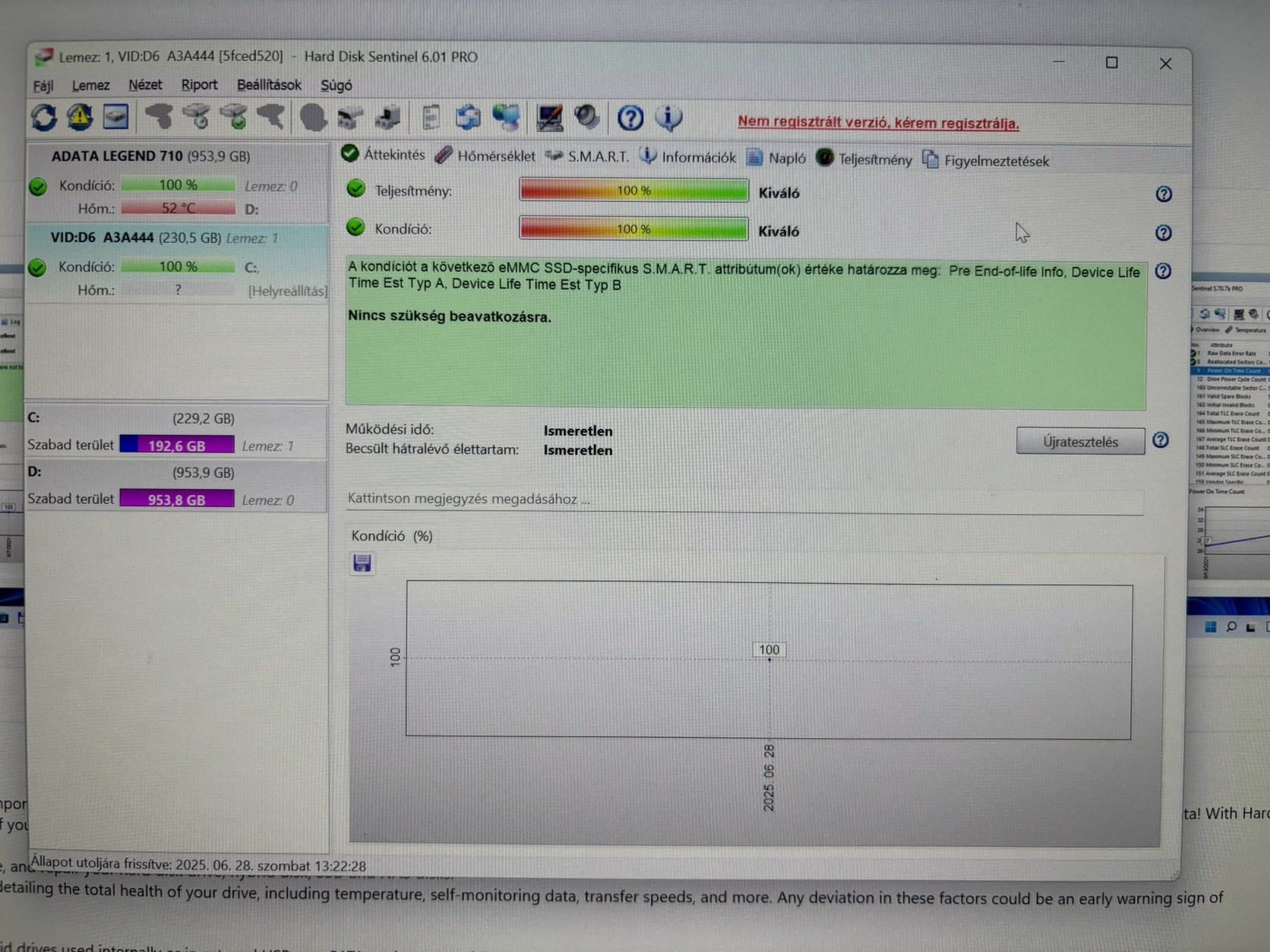Image resolution: width=1270 pixels, height=952 pixels.
Task: Click the '[Helyreállítás]' partition label
Action: tap(288, 291)
